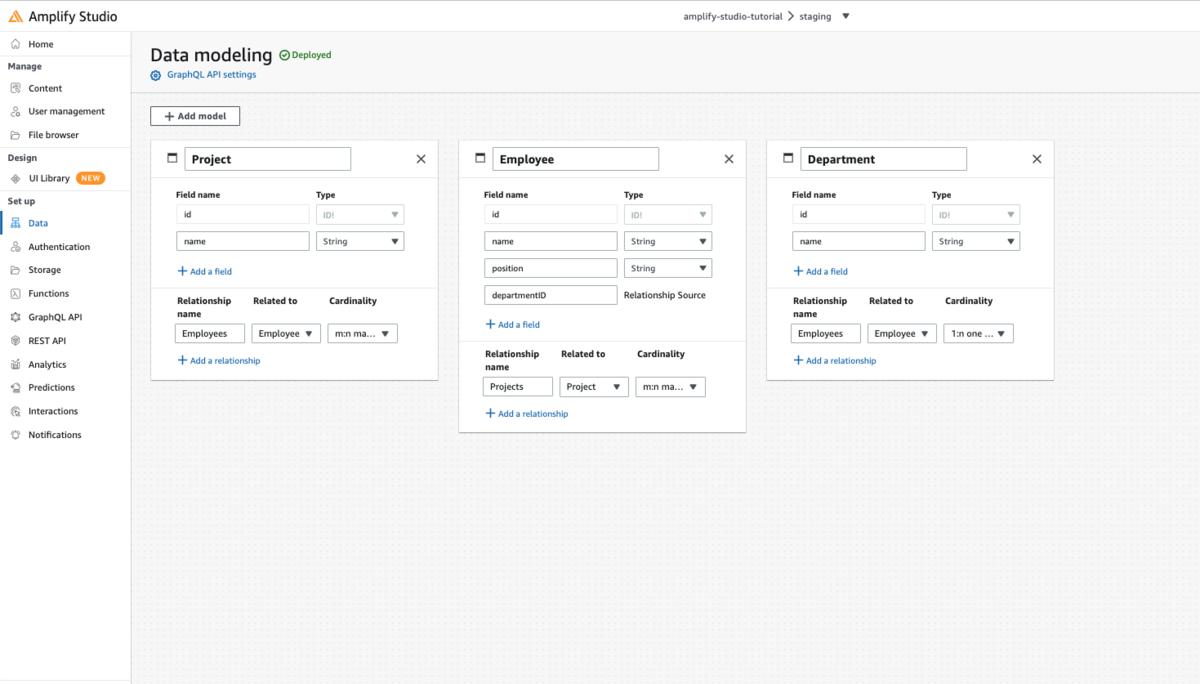Close the Employee model card
The height and width of the screenshot is (684, 1200).
[x=729, y=159]
